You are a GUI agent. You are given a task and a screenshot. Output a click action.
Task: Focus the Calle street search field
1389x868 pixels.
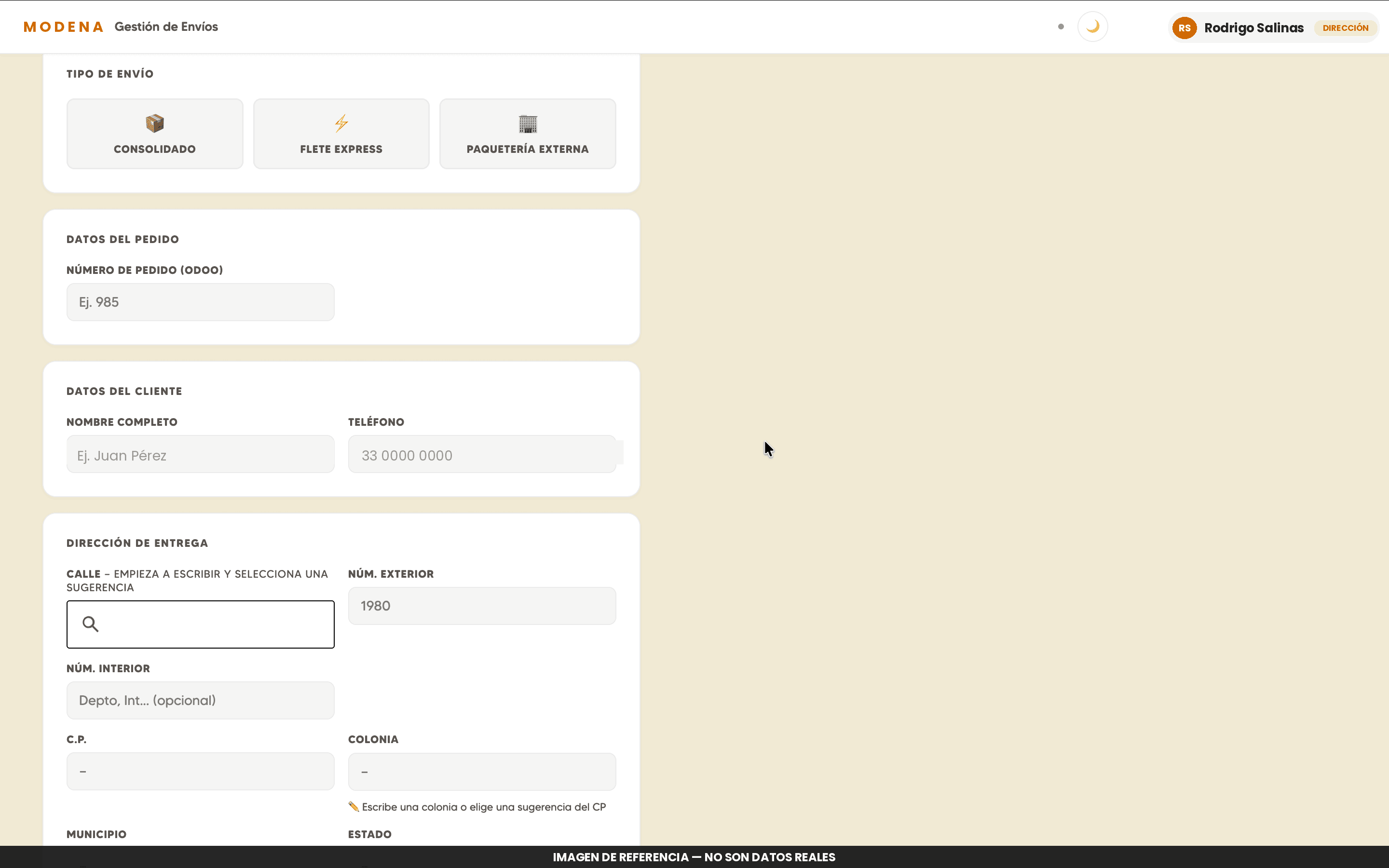(x=200, y=624)
